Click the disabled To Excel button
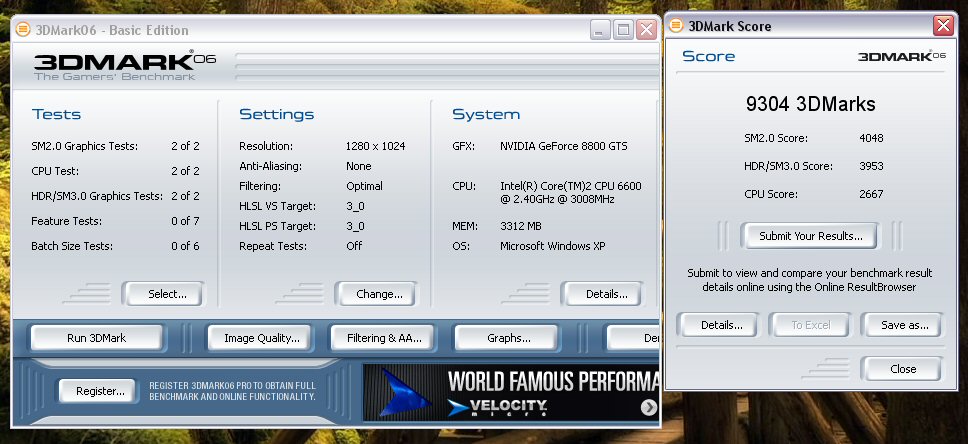 pyautogui.click(x=811, y=325)
